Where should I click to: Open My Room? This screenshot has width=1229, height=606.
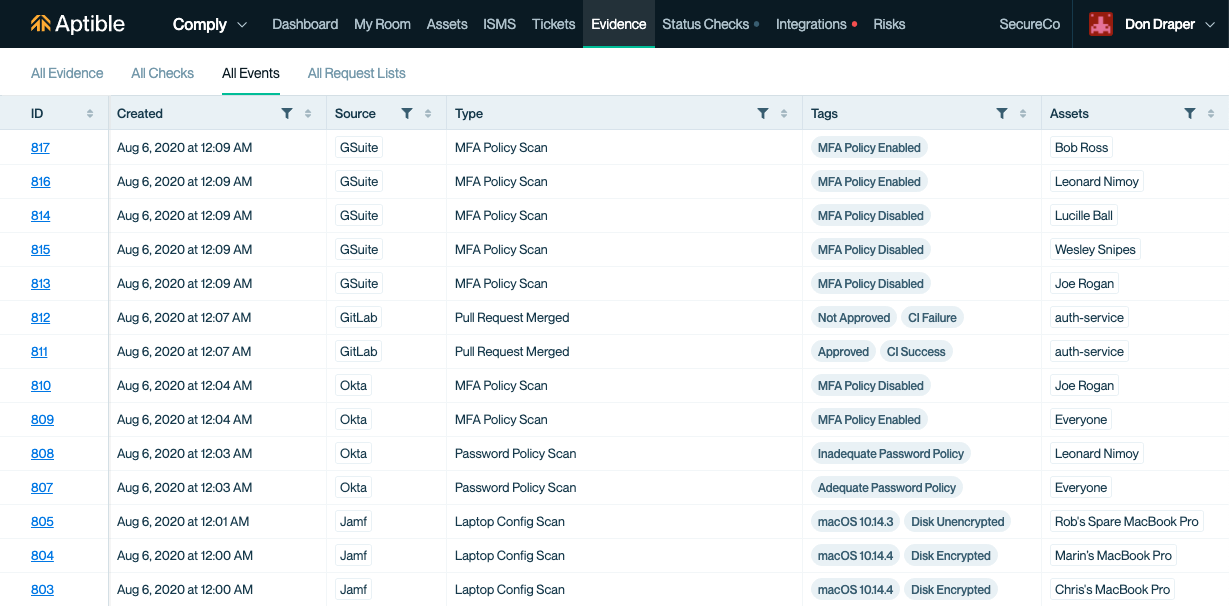coord(382,24)
